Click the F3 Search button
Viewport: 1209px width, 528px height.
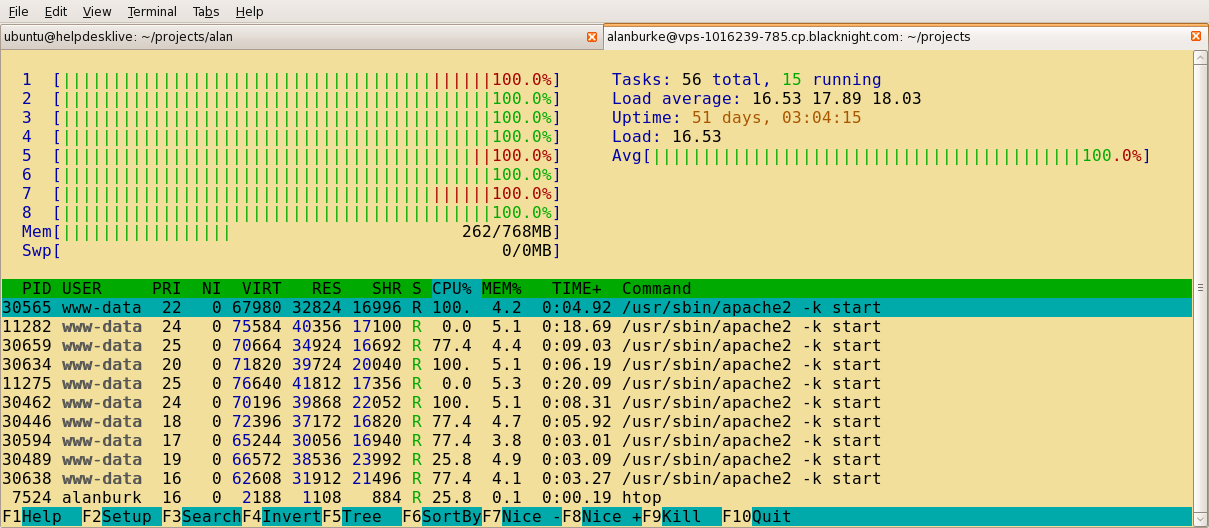[201, 517]
